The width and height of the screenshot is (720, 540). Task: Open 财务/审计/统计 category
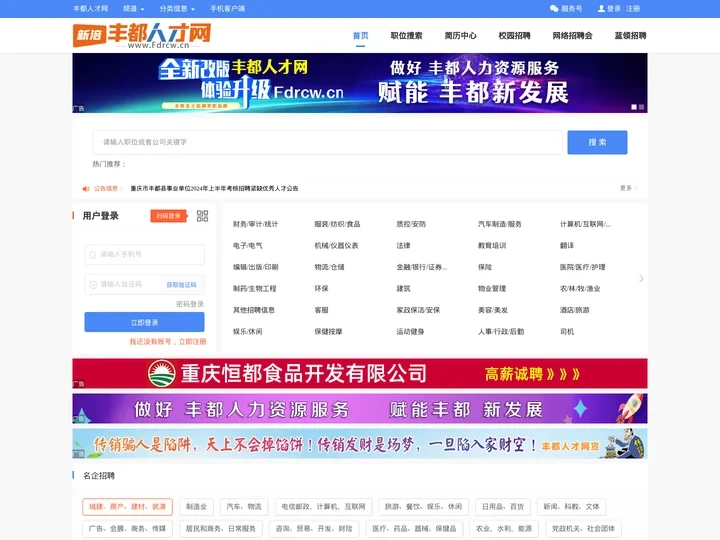[x=255, y=224]
